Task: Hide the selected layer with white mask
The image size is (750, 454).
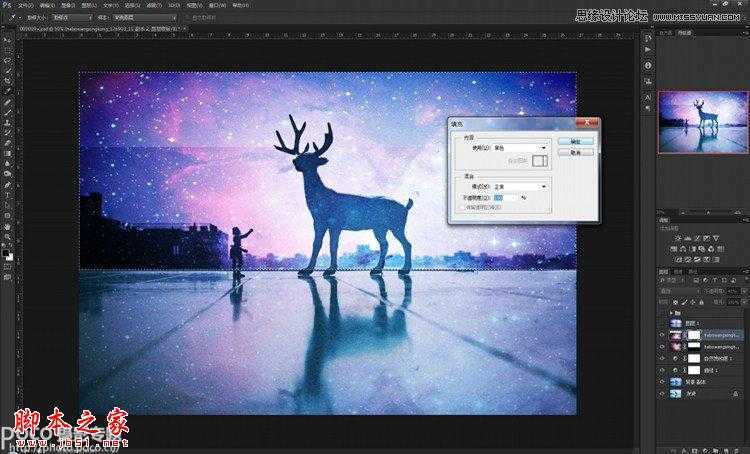Action: click(662, 335)
